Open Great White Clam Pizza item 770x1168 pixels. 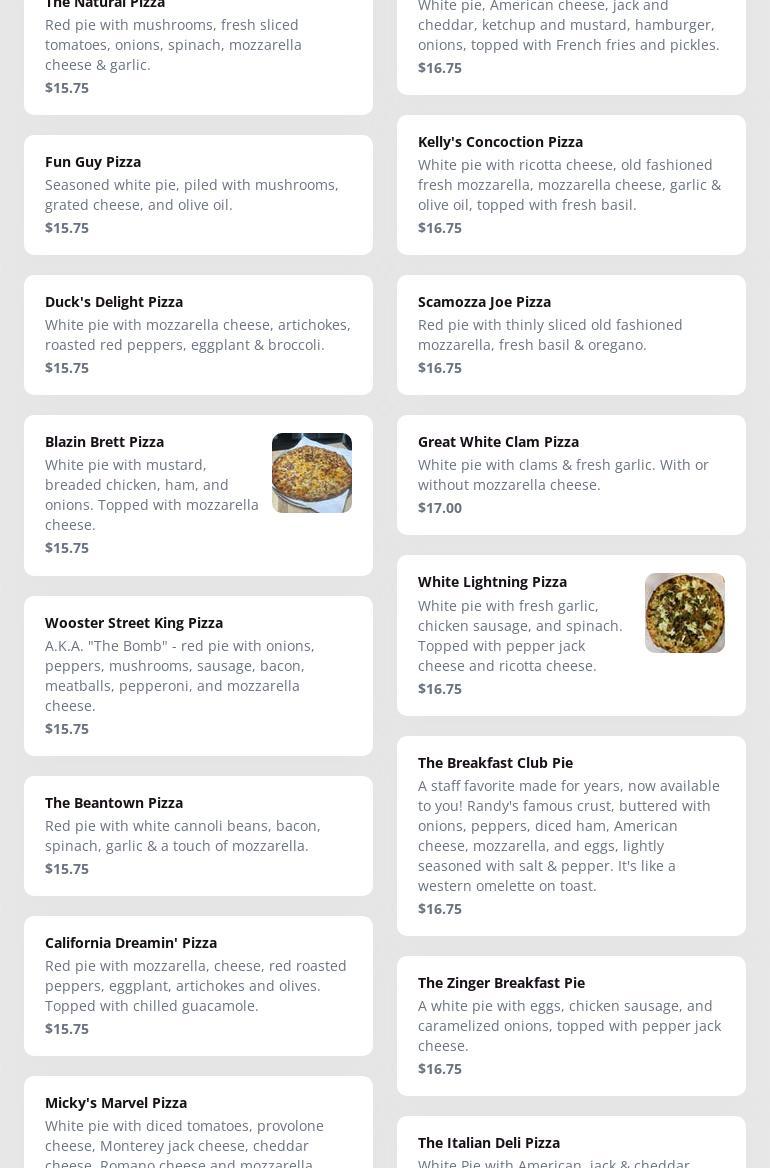571,475
